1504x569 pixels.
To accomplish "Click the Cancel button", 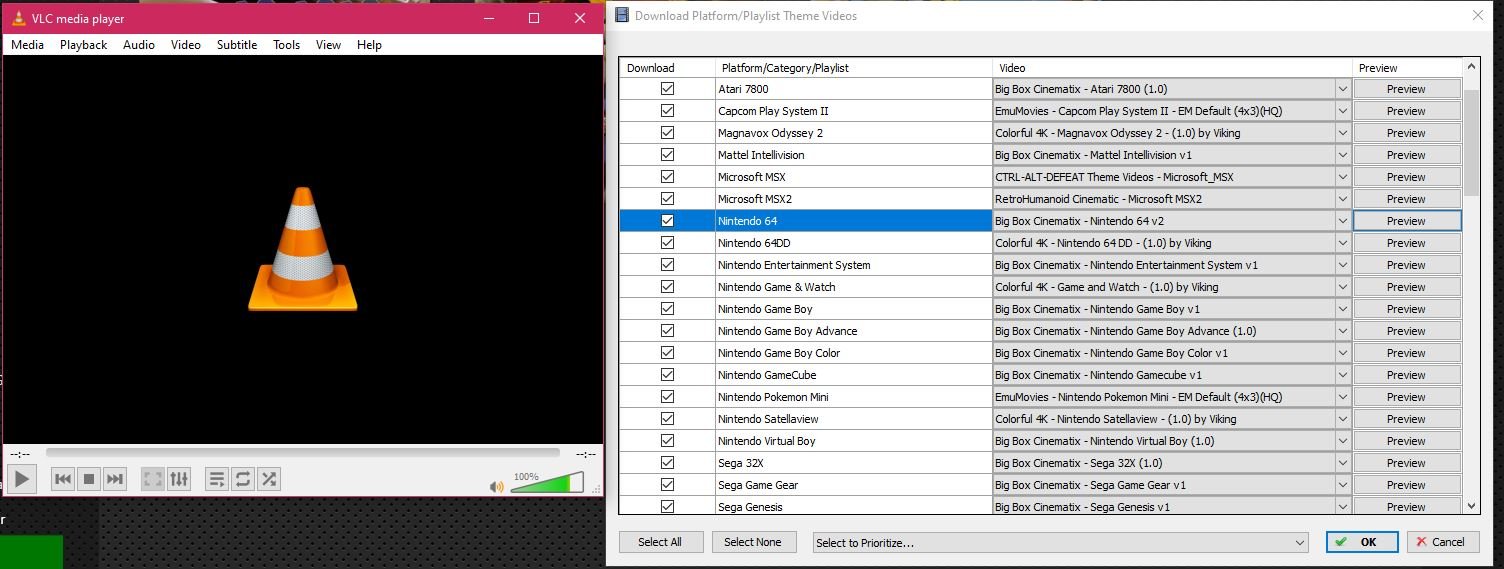I will [1443, 542].
